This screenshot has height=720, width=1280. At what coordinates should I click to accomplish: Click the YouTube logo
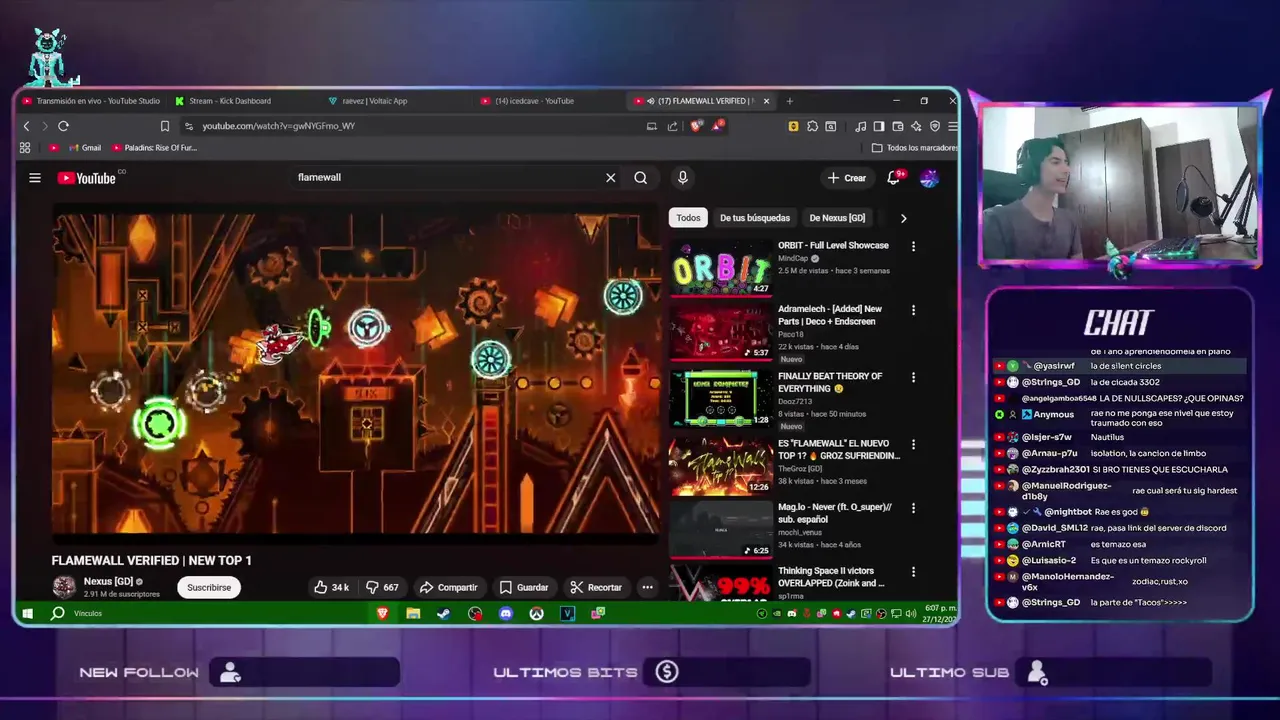coord(86,178)
